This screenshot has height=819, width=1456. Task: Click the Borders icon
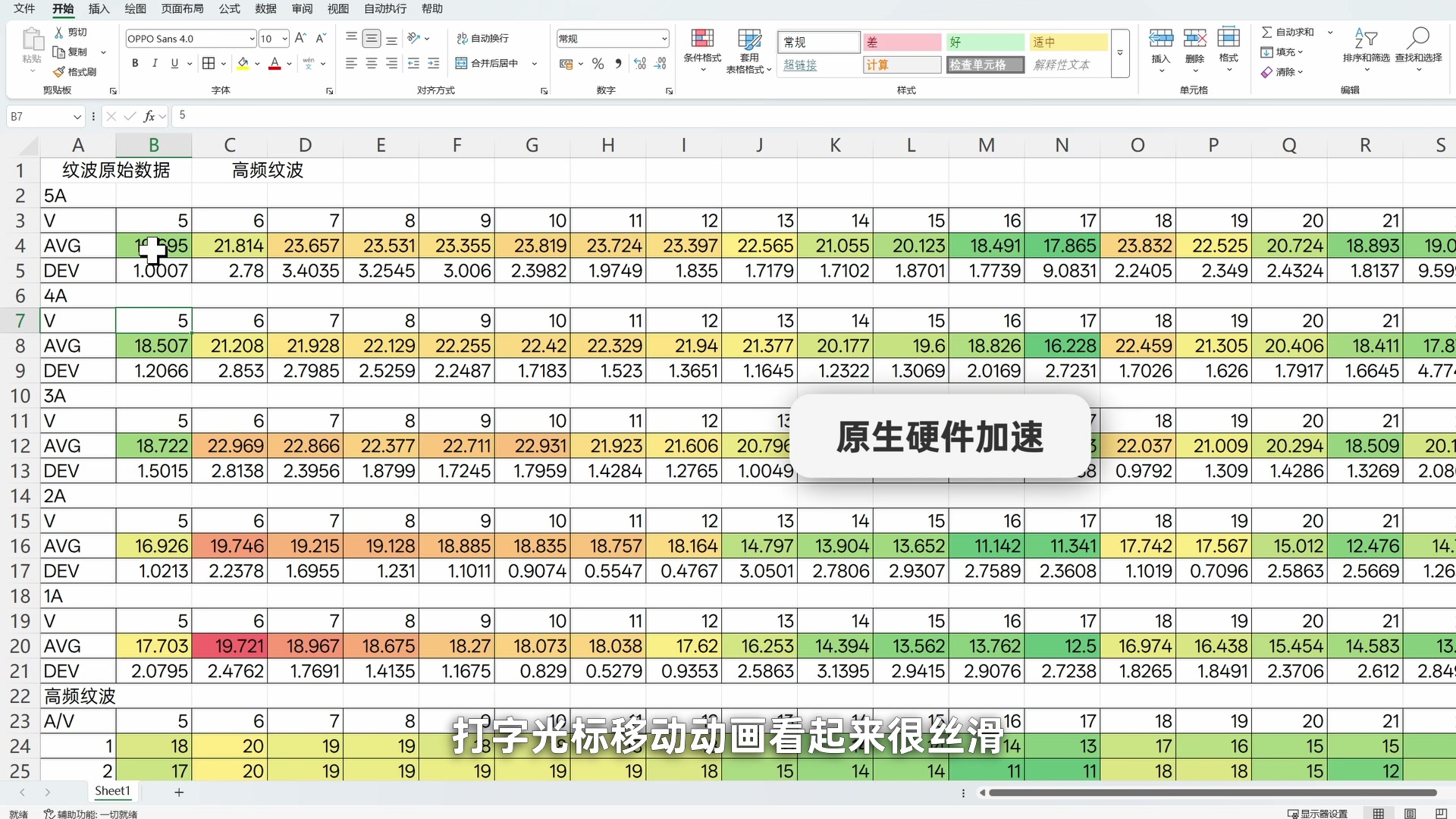pos(209,64)
